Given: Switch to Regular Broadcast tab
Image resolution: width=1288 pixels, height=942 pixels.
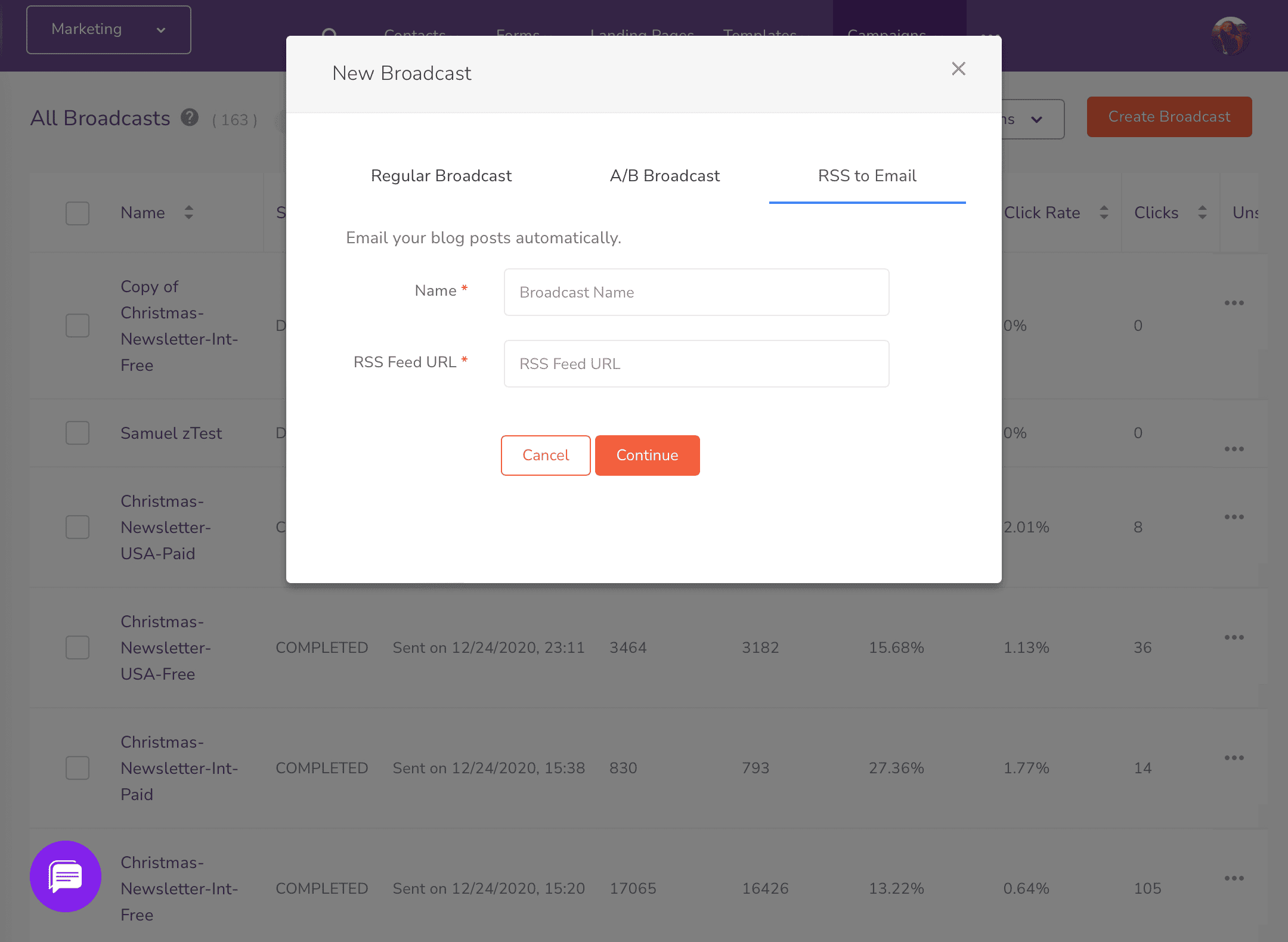Looking at the screenshot, I should click(x=441, y=176).
